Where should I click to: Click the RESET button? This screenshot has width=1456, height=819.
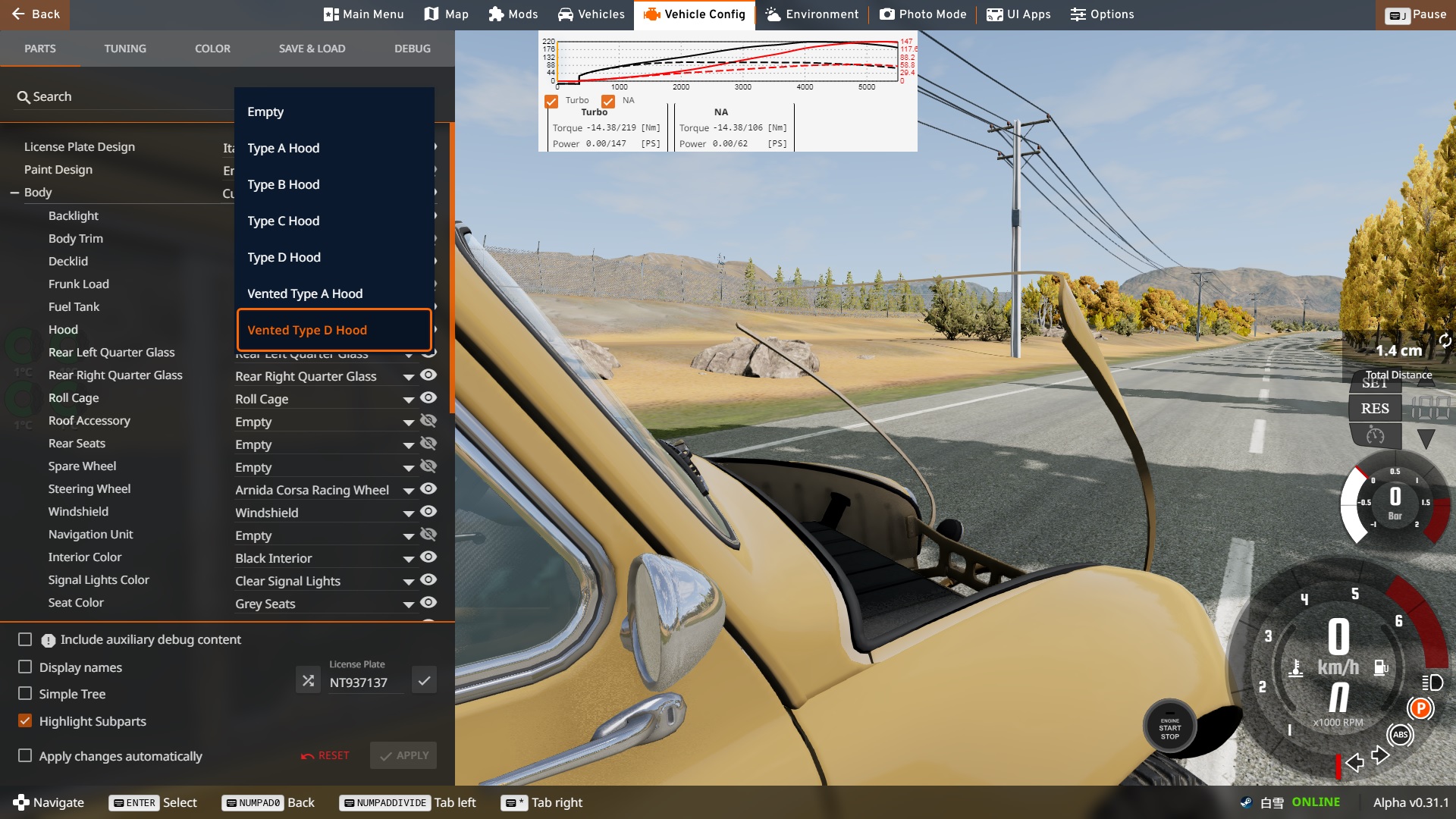click(x=325, y=755)
